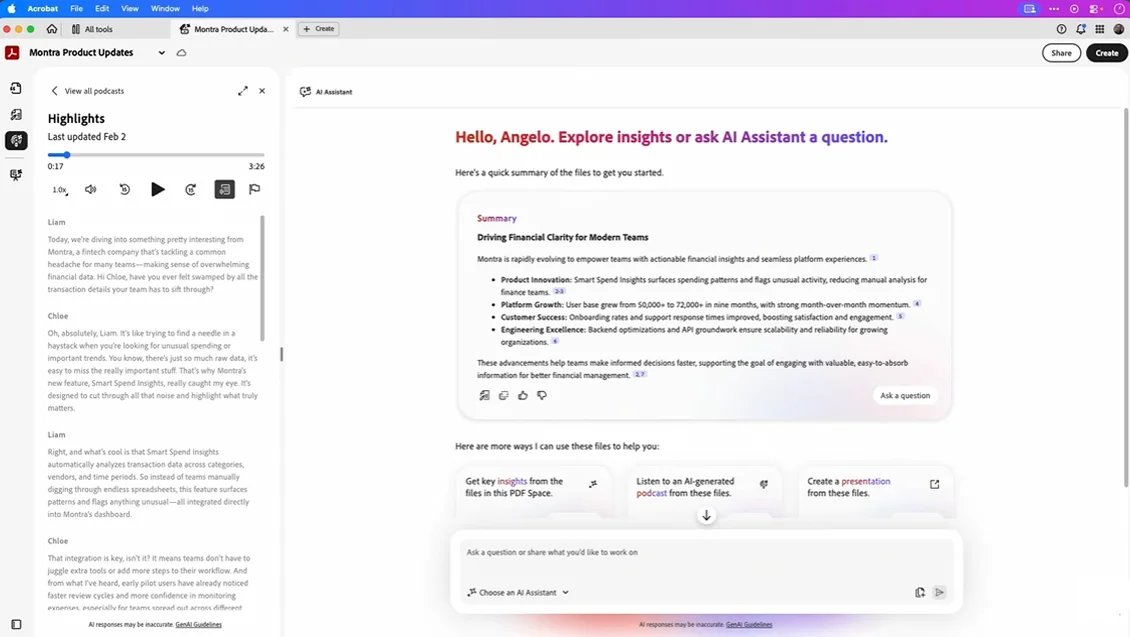Flag the podcast for reporting
This screenshot has width=1130, height=637.
point(254,190)
